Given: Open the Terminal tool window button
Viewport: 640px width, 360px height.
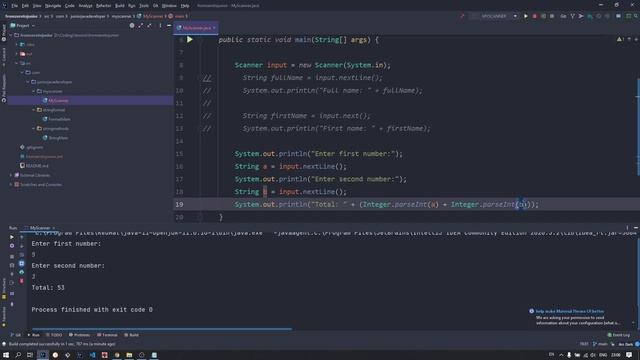Looking at the screenshot, I should point(107,335).
